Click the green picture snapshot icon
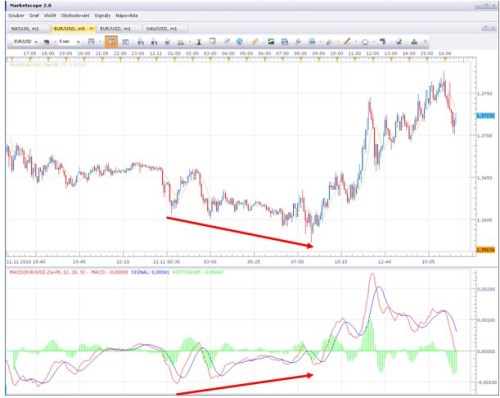The image size is (500, 398). click(271, 42)
